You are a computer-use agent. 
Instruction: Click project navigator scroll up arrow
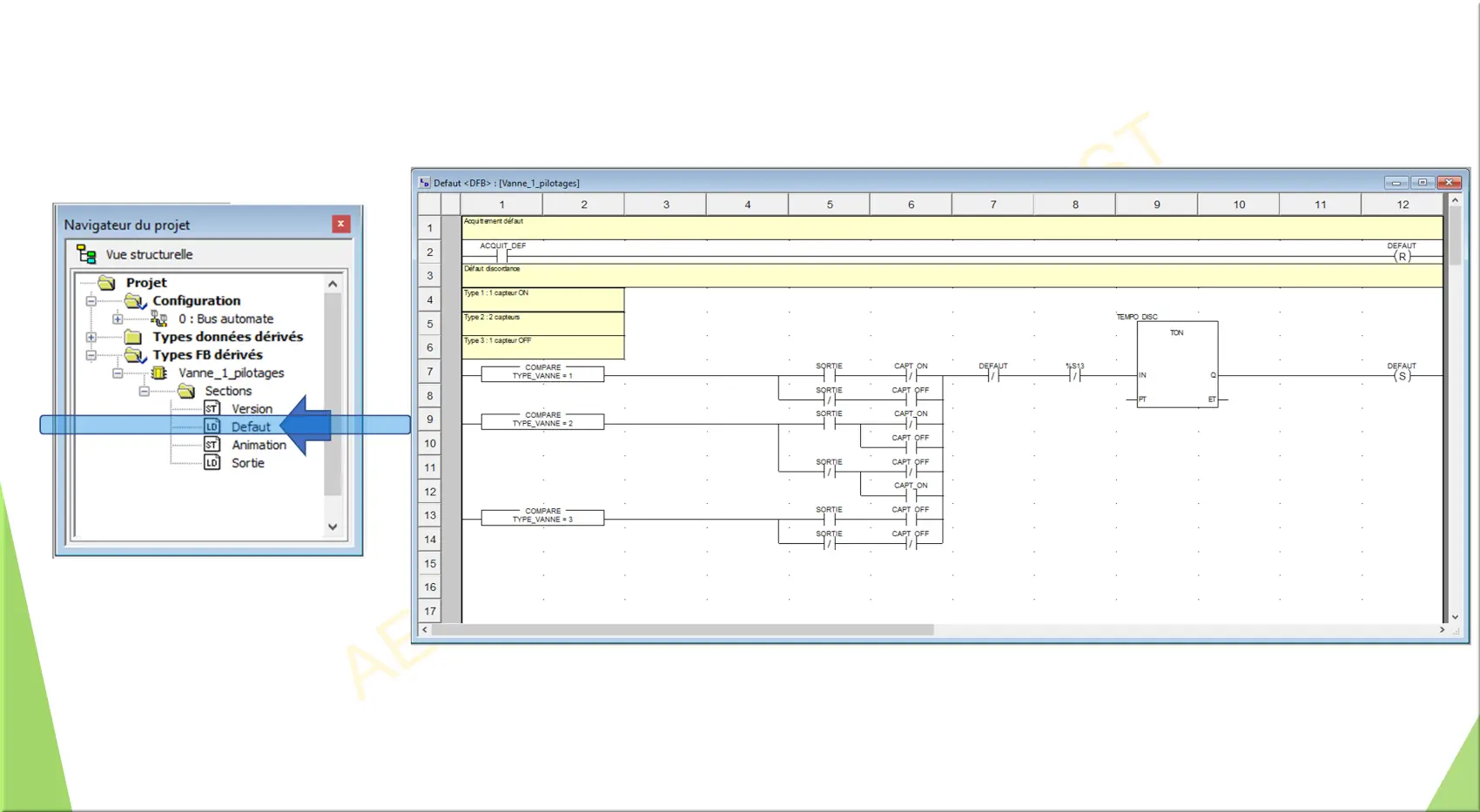click(333, 284)
